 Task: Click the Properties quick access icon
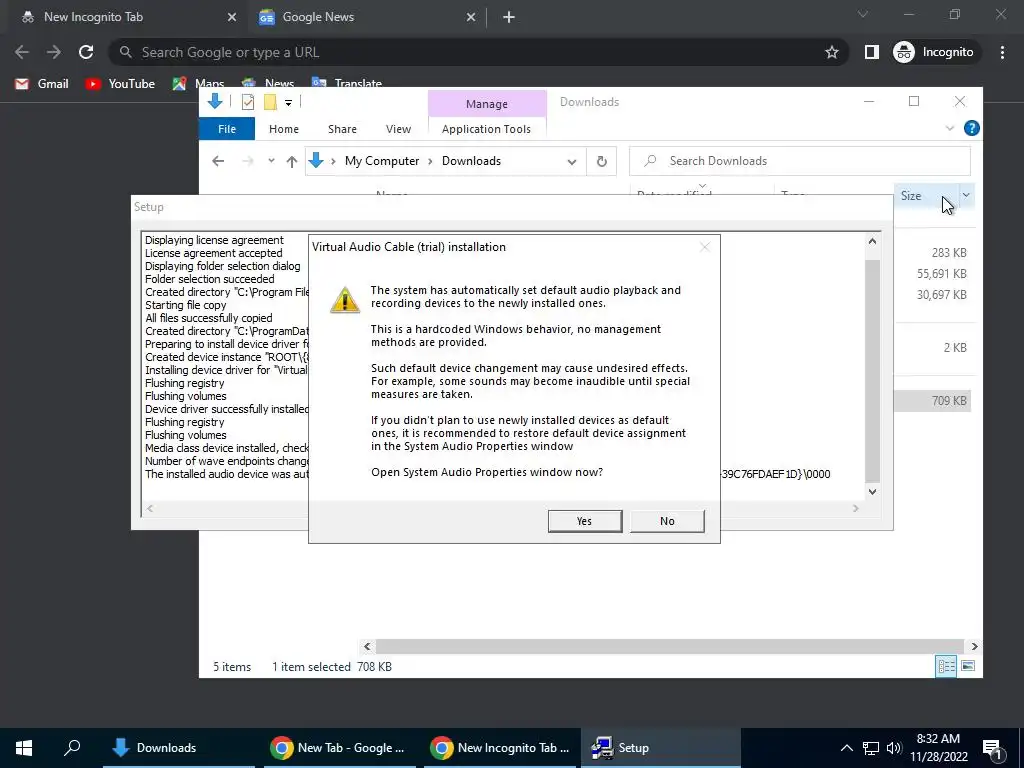(248, 102)
